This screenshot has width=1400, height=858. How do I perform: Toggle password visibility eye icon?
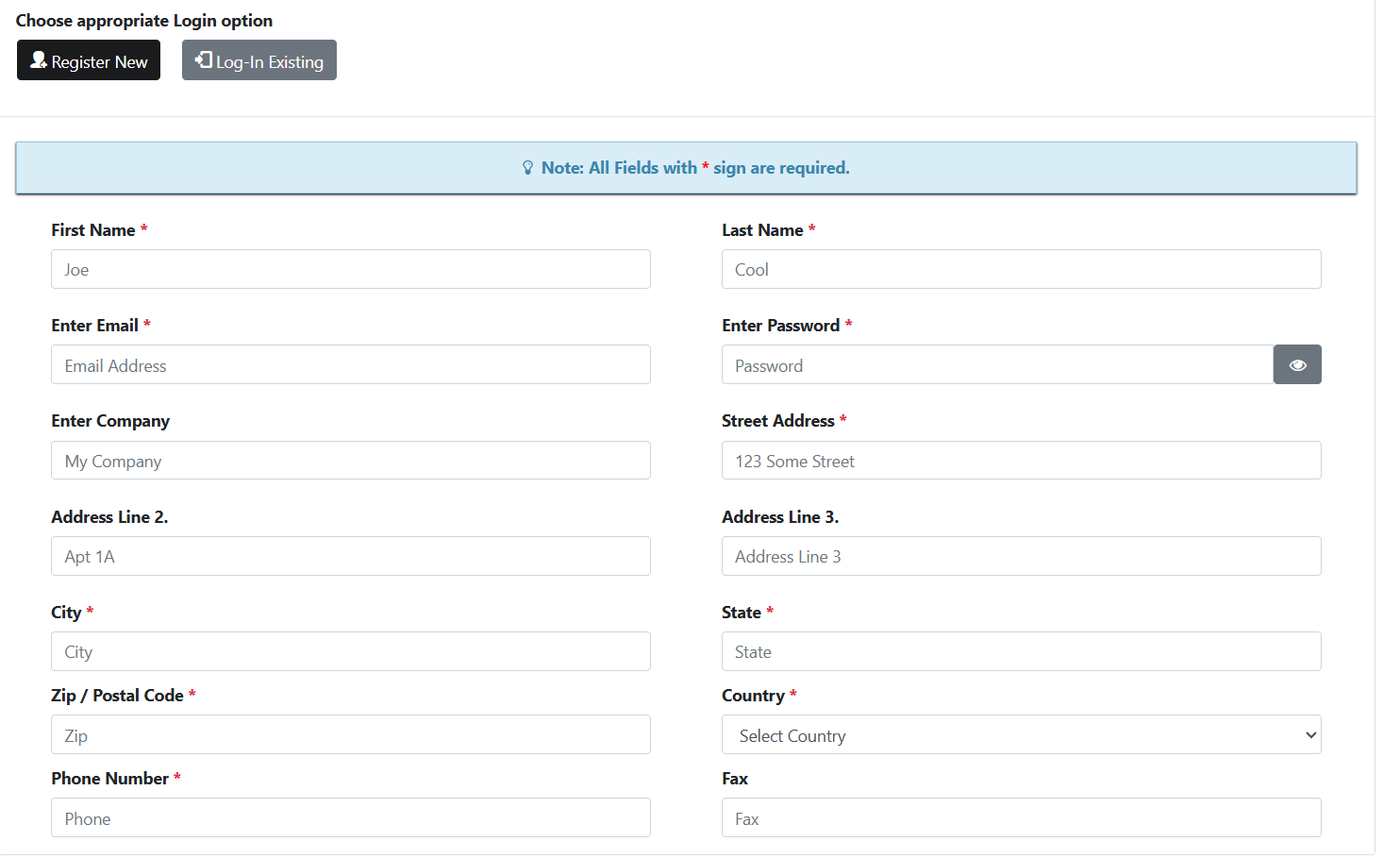(x=1297, y=365)
